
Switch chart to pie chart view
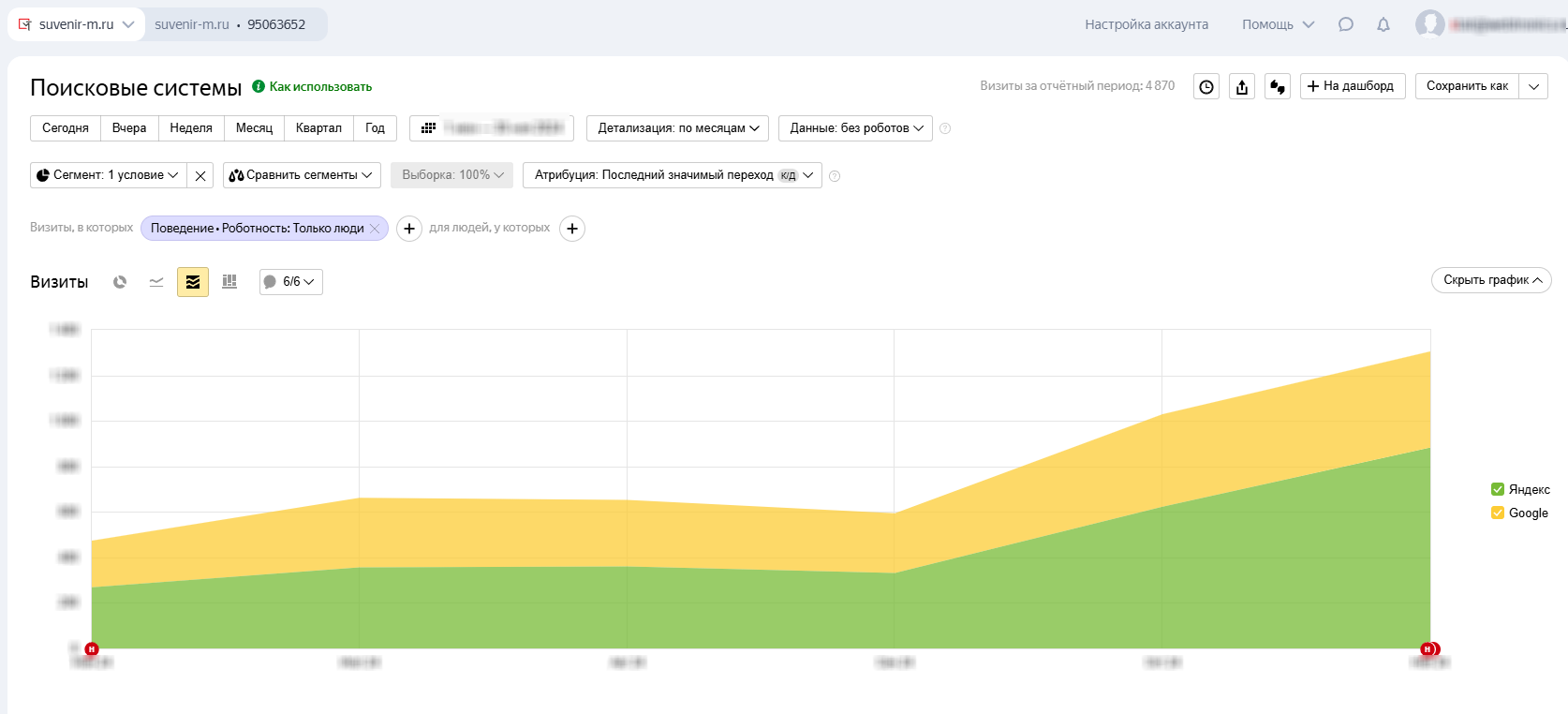[120, 282]
